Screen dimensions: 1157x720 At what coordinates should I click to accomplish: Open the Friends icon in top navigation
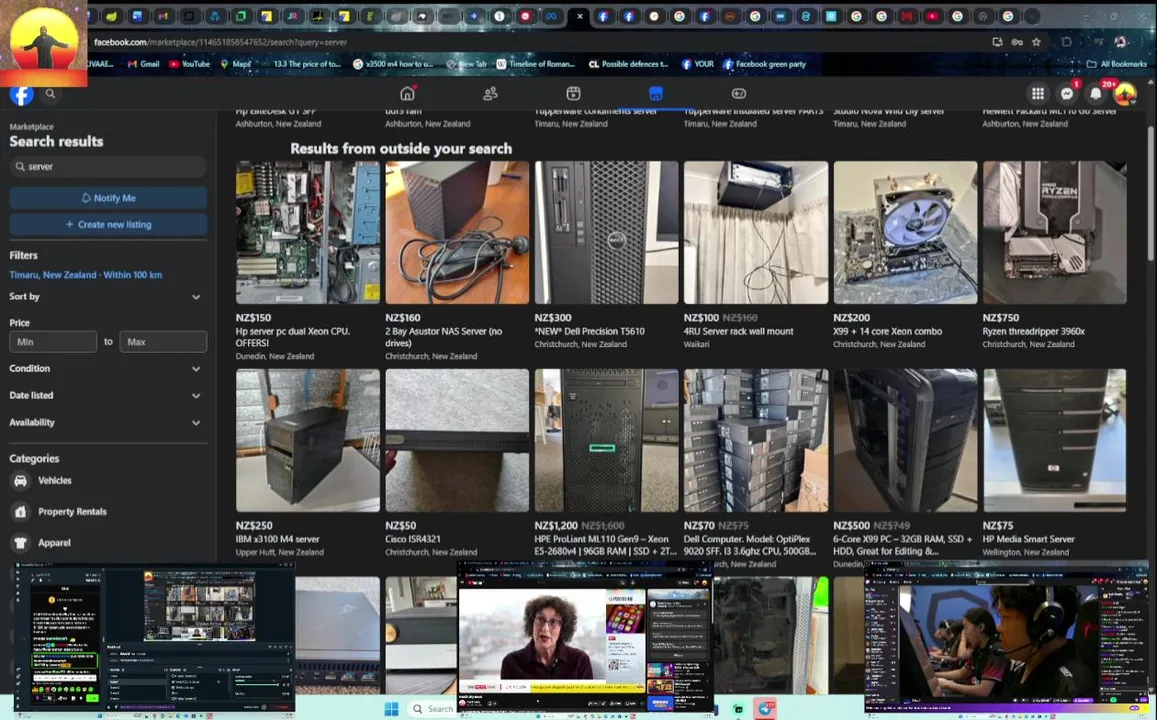pyautogui.click(x=490, y=94)
